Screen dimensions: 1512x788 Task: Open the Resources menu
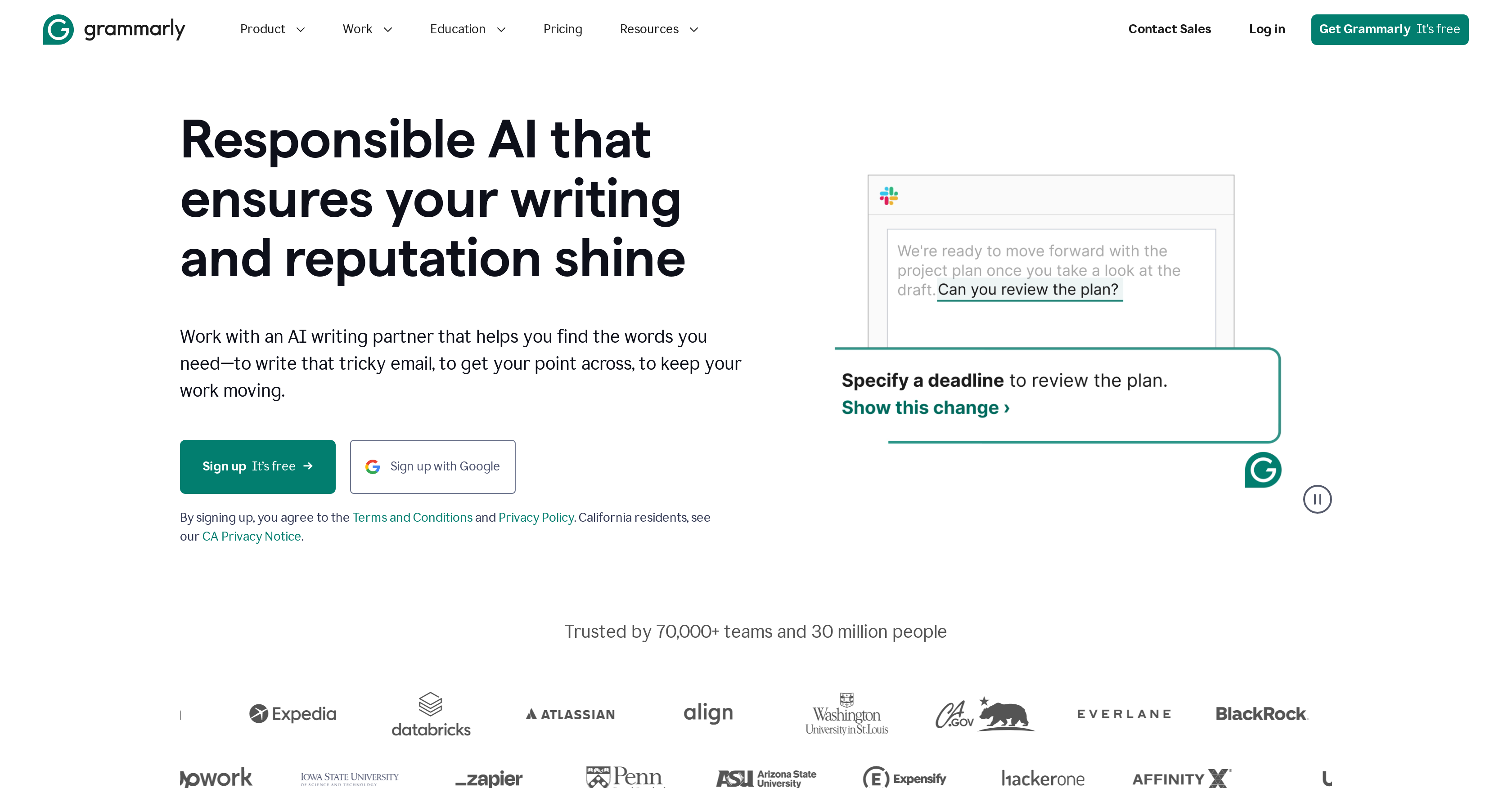click(x=656, y=29)
